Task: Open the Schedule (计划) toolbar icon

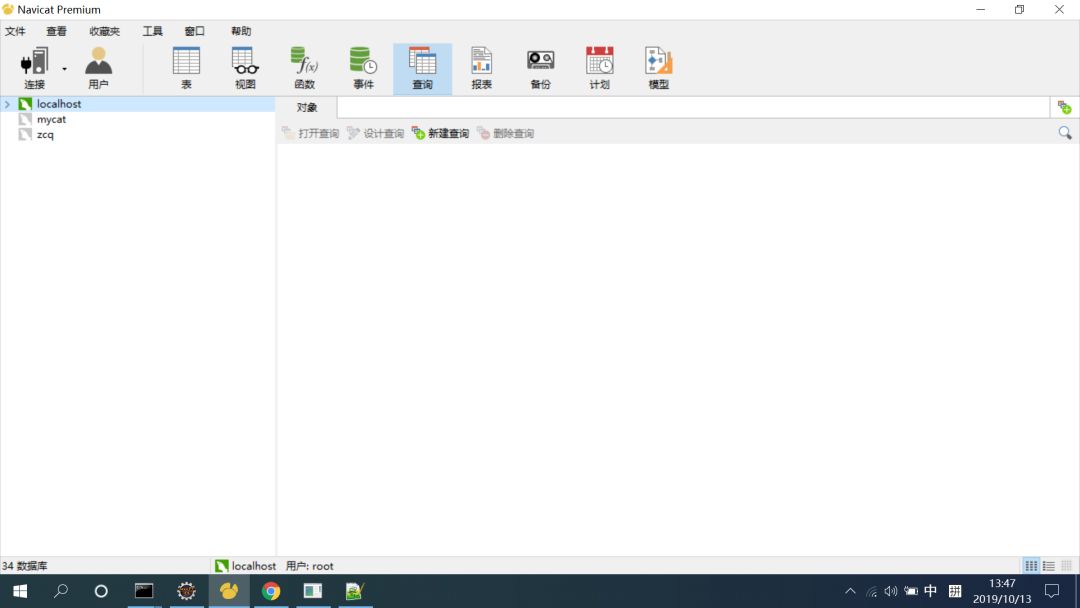Action: 599,68
